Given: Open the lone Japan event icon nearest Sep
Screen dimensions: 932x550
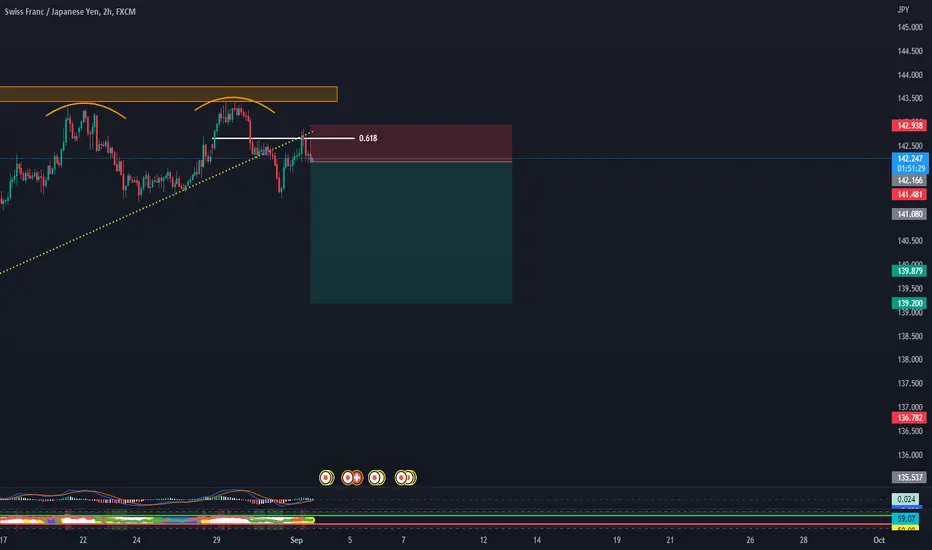Looking at the screenshot, I should [x=326, y=477].
